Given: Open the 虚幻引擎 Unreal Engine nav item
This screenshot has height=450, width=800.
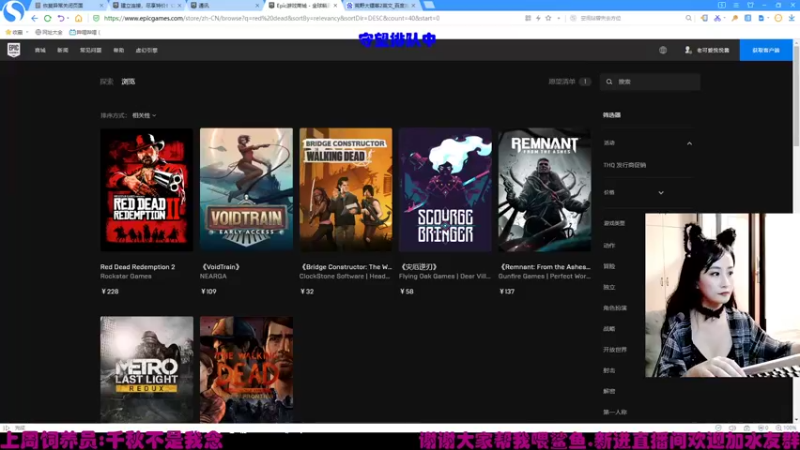Looking at the screenshot, I should pos(146,50).
